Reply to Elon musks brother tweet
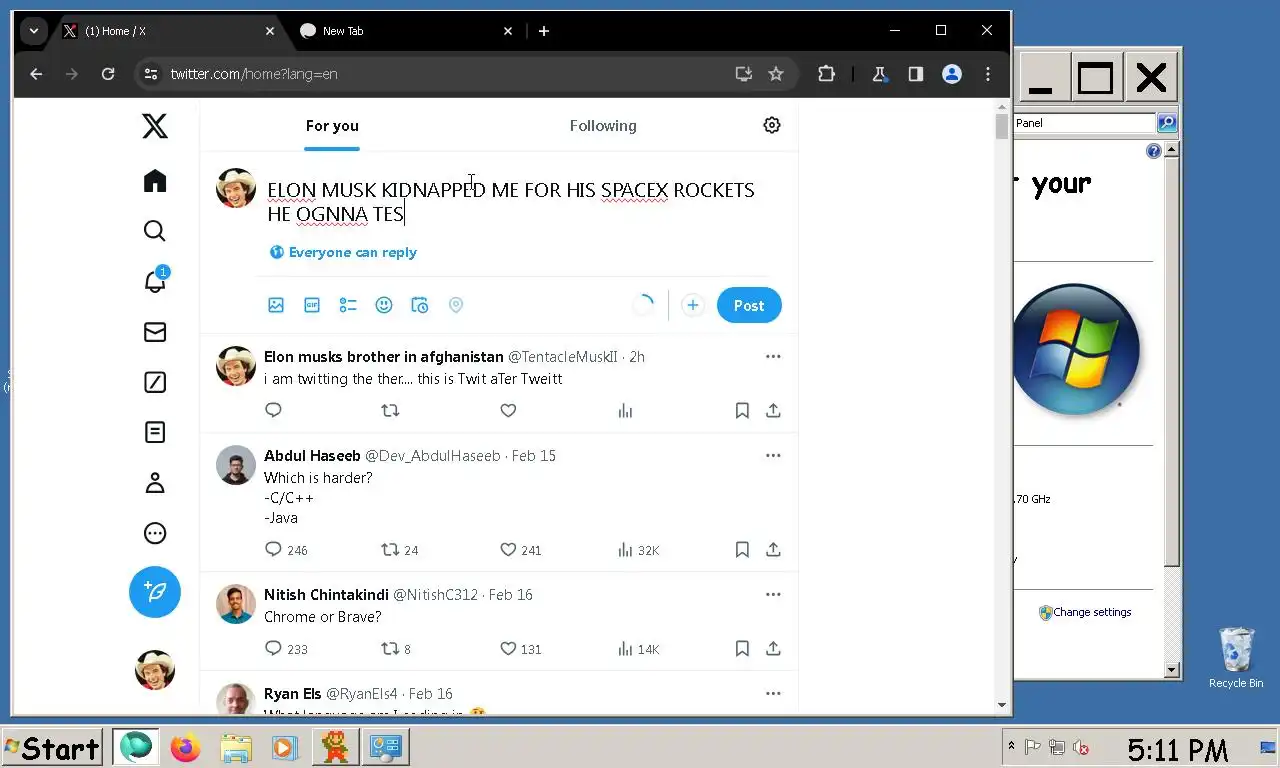1280x768 pixels. pyautogui.click(x=273, y=410)
